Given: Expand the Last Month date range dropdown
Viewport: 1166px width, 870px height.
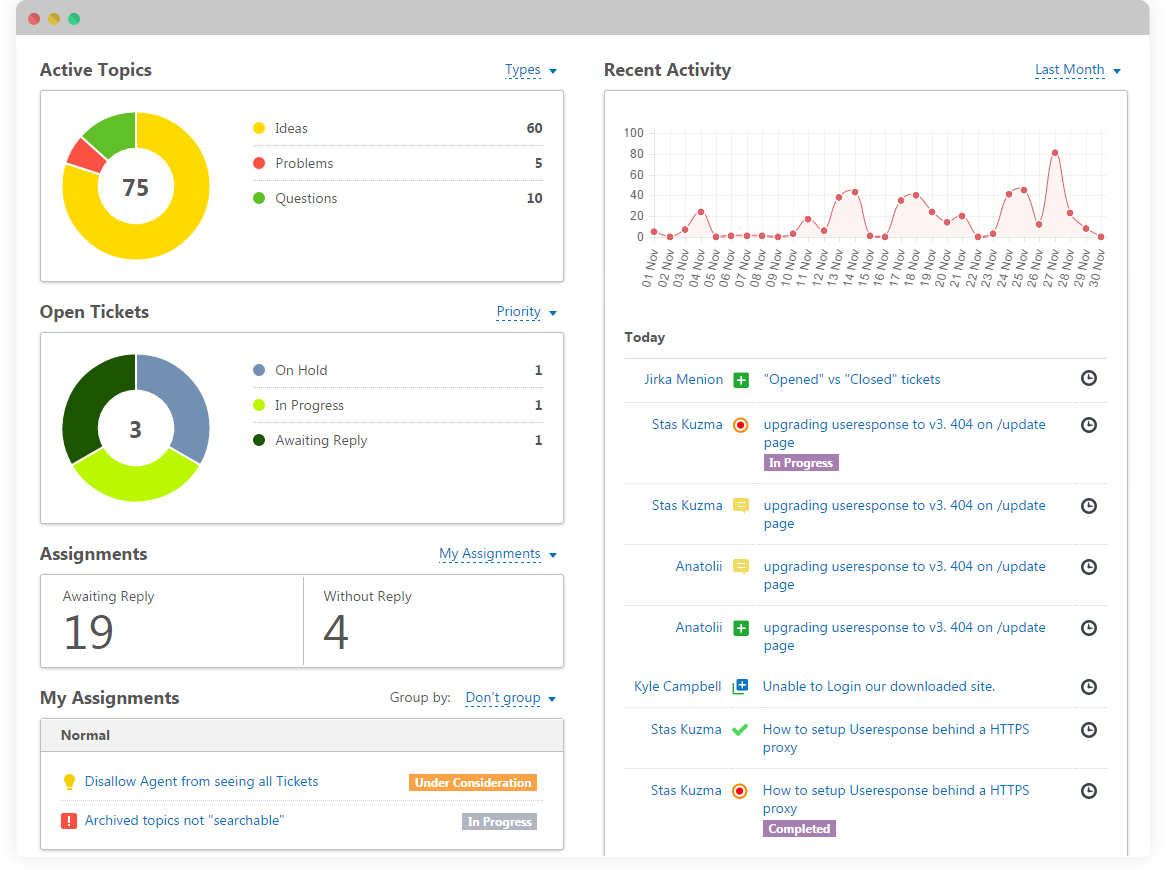Looking at the screenshot, I should point(1077,70).
